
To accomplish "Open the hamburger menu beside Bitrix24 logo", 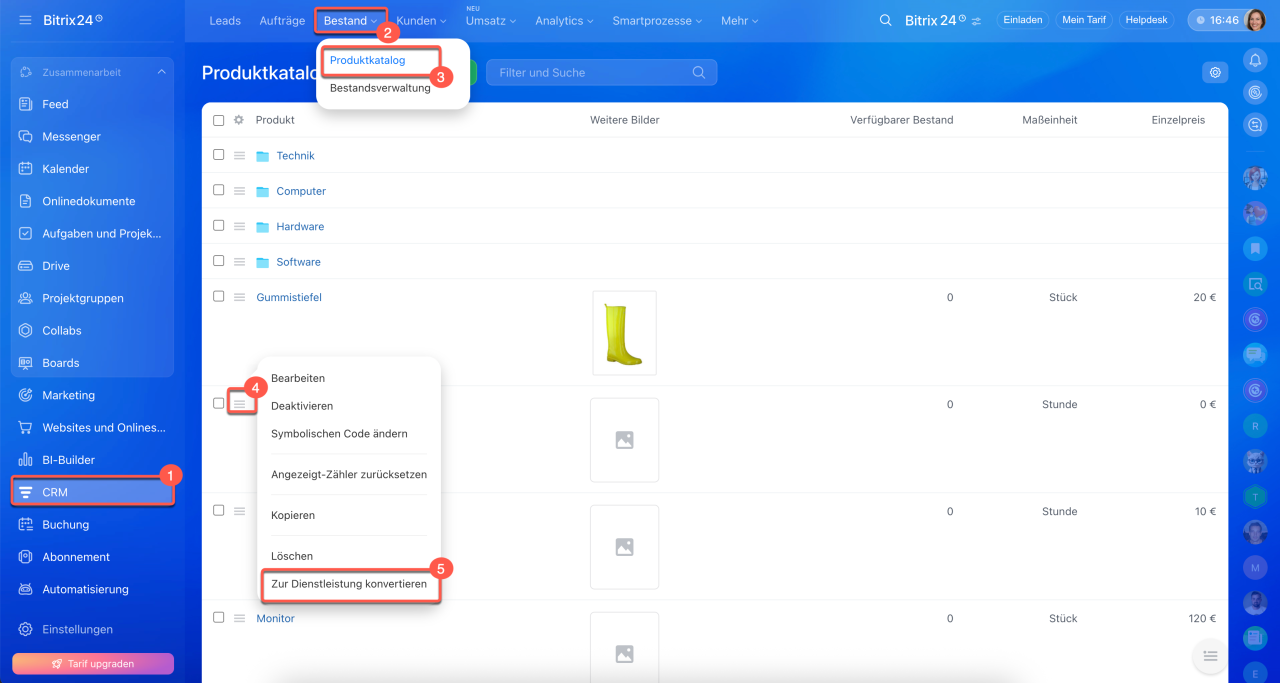I will tap(25, 20).
